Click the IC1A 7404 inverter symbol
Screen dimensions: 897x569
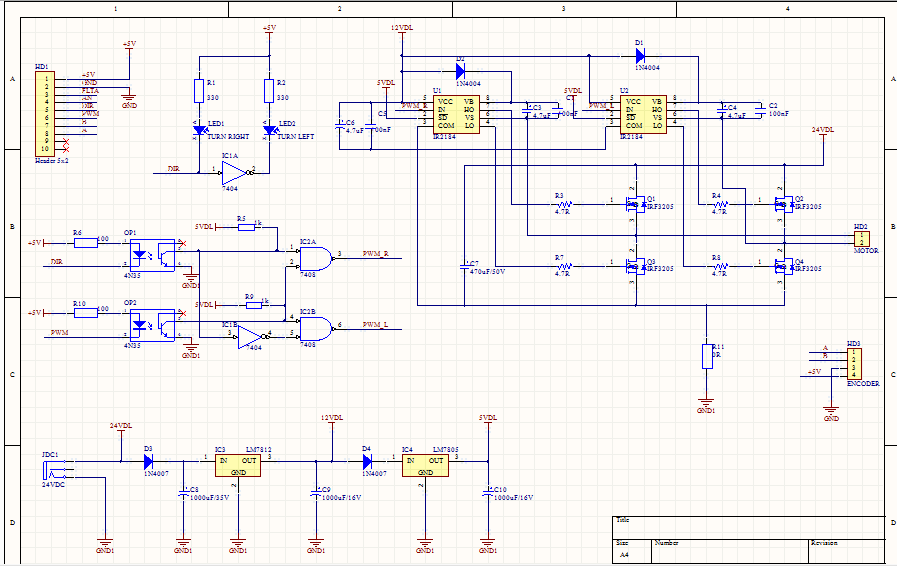[236, 173]
